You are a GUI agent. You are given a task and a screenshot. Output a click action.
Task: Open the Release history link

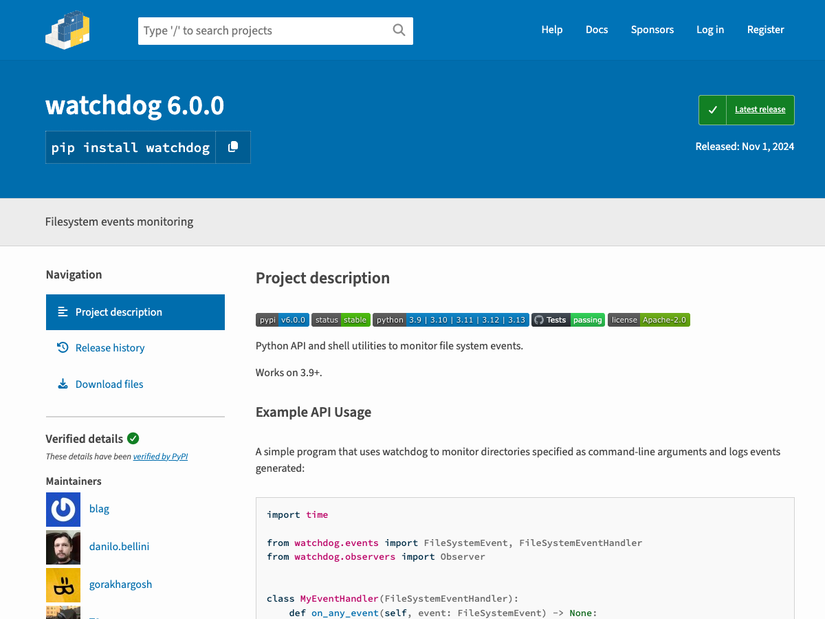pyautogui.click(x=110, y=348)
